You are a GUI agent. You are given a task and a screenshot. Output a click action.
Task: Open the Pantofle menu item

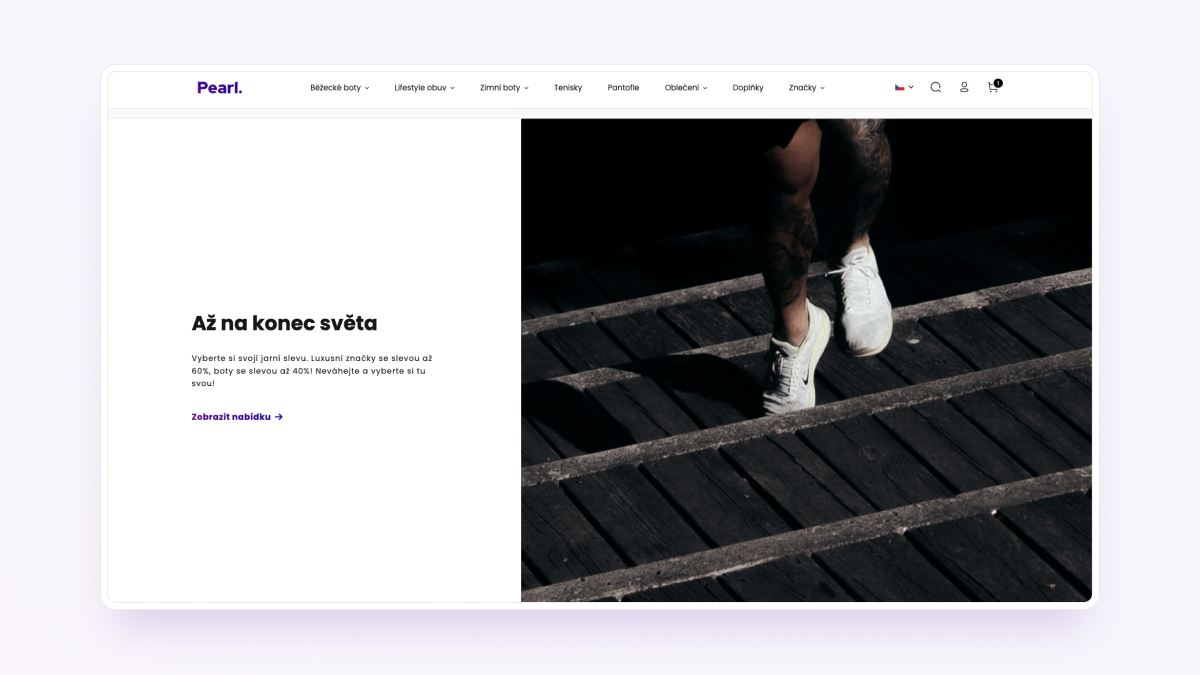(623, 88)
